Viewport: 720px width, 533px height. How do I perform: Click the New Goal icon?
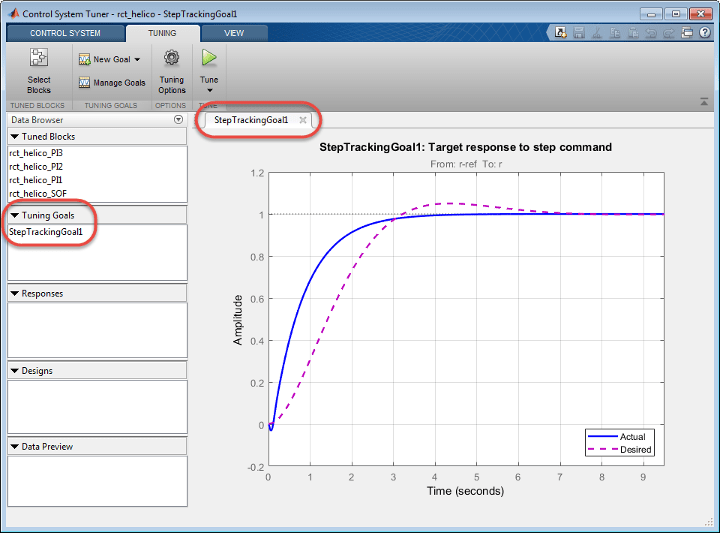[x=84, y=60]
